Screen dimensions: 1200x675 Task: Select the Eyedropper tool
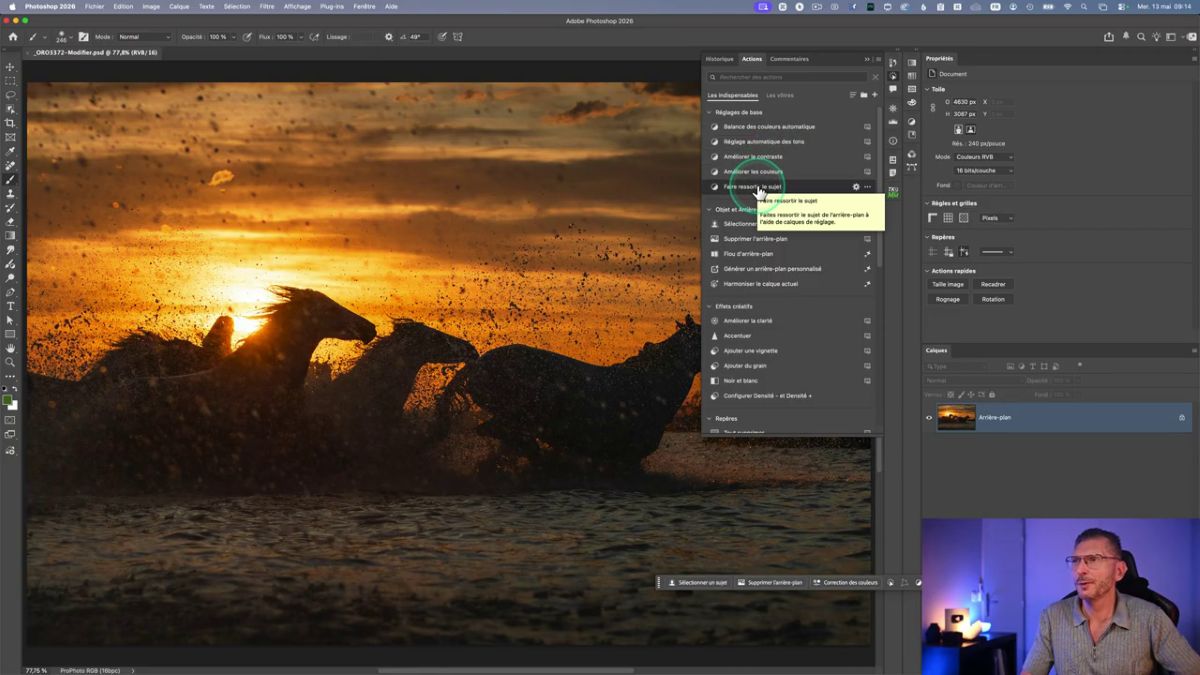(10, 151)
